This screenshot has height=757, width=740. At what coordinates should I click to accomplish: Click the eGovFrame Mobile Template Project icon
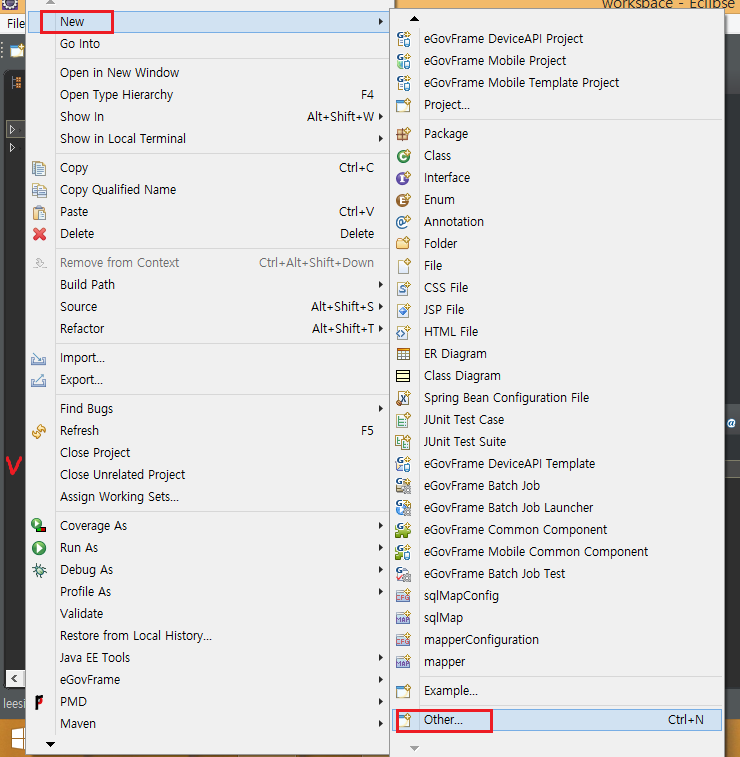click(x=404, y=83)
